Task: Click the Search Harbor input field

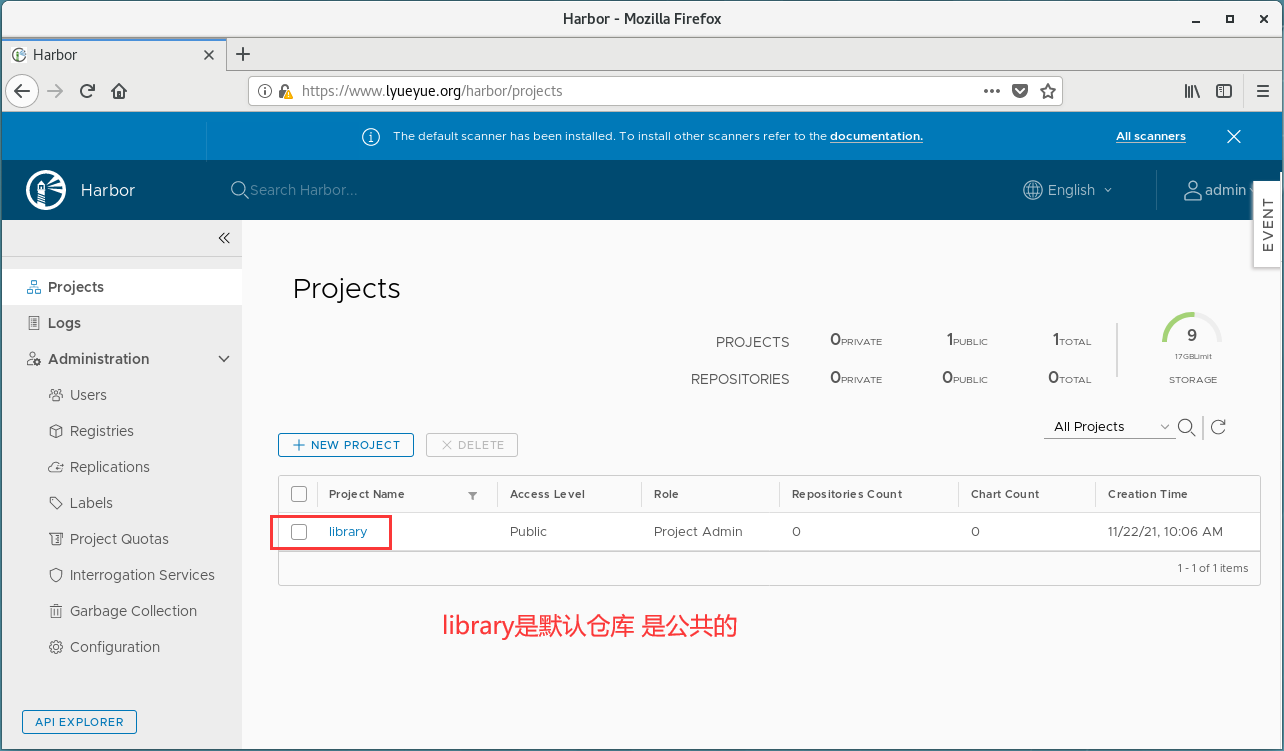Action: coord(303,190)
